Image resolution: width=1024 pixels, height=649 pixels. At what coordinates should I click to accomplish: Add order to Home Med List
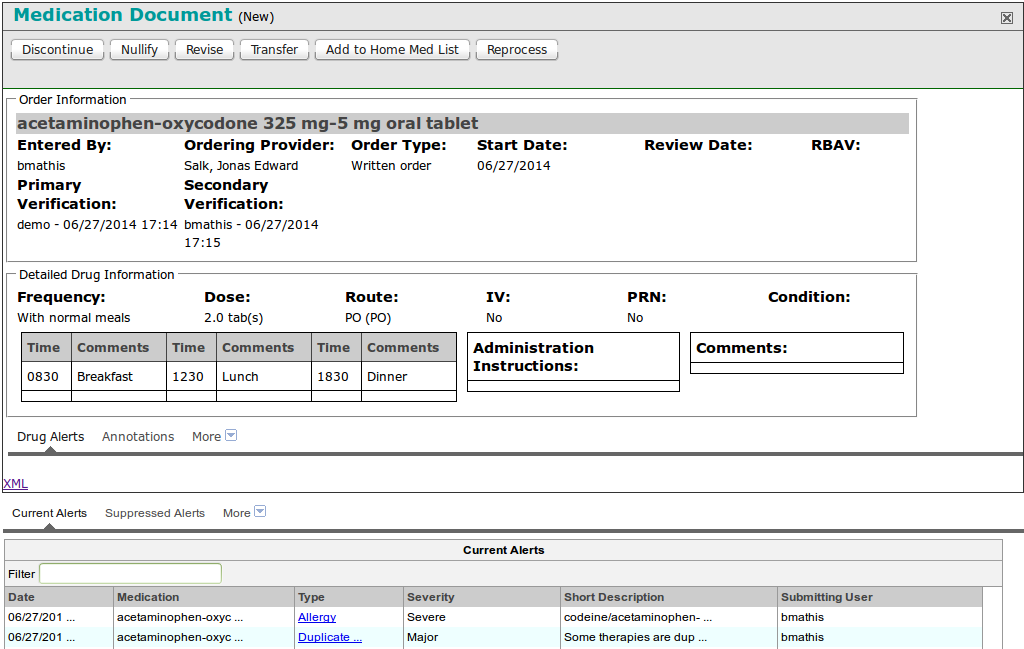(392, 50)
